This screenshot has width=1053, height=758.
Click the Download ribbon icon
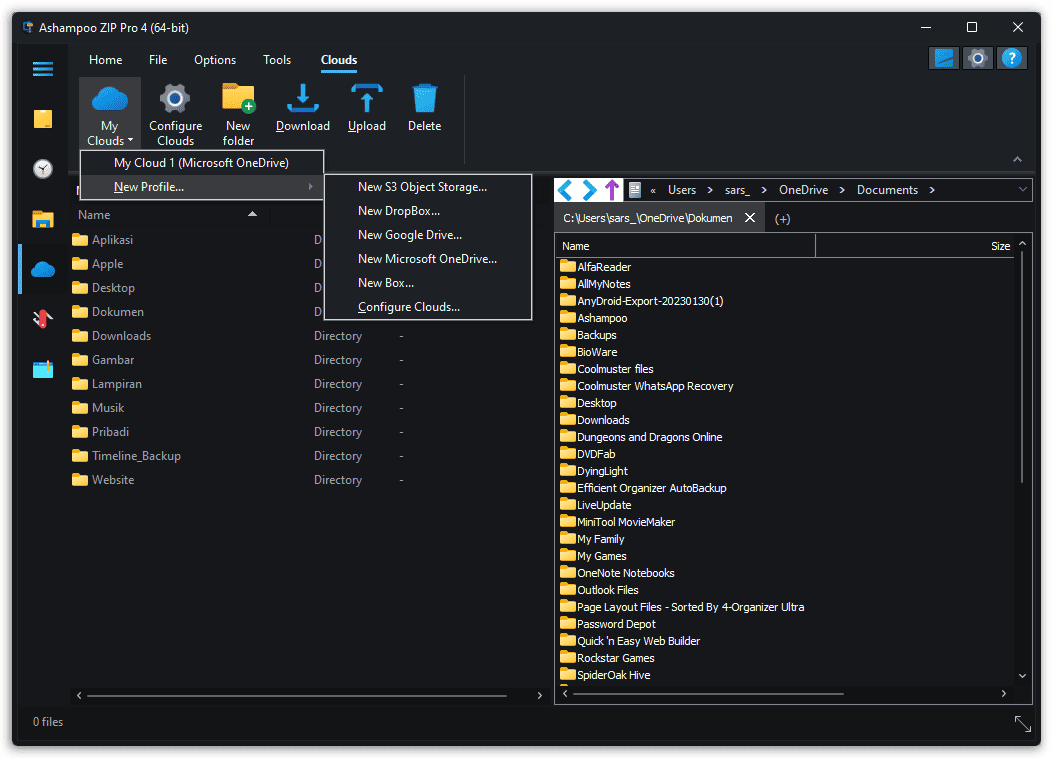click(x=303, y=107)
